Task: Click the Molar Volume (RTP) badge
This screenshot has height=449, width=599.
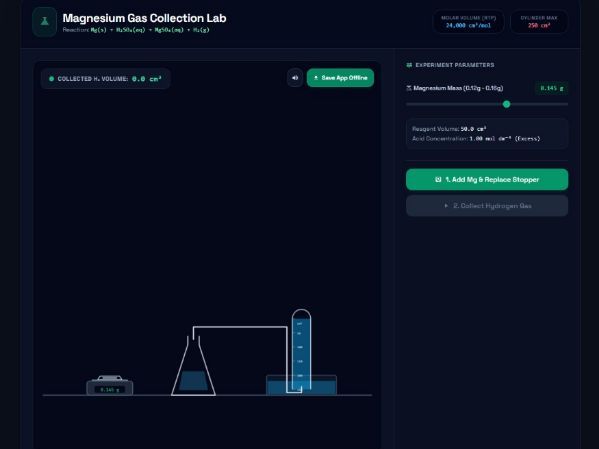Action: point(468,22)
